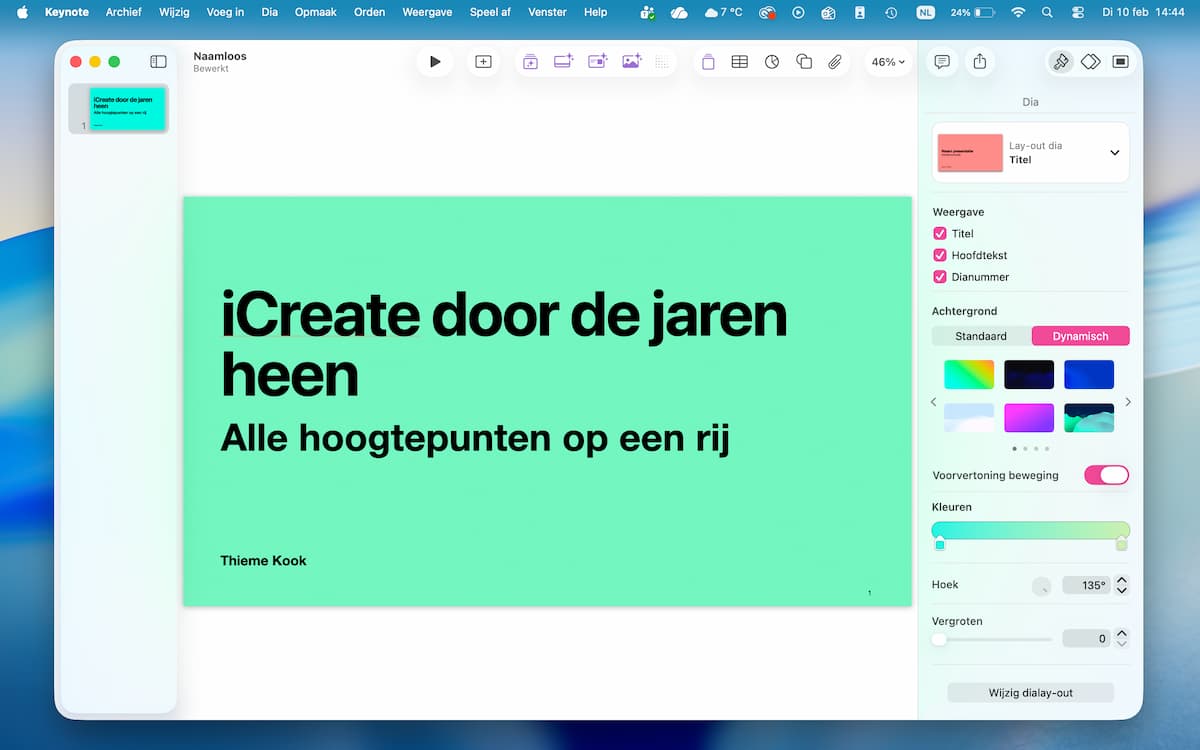Toggle the slide navigator sidebar icon
This screenshot has width=1200, height=750.
pyautogui.click(x=158, y=62)
